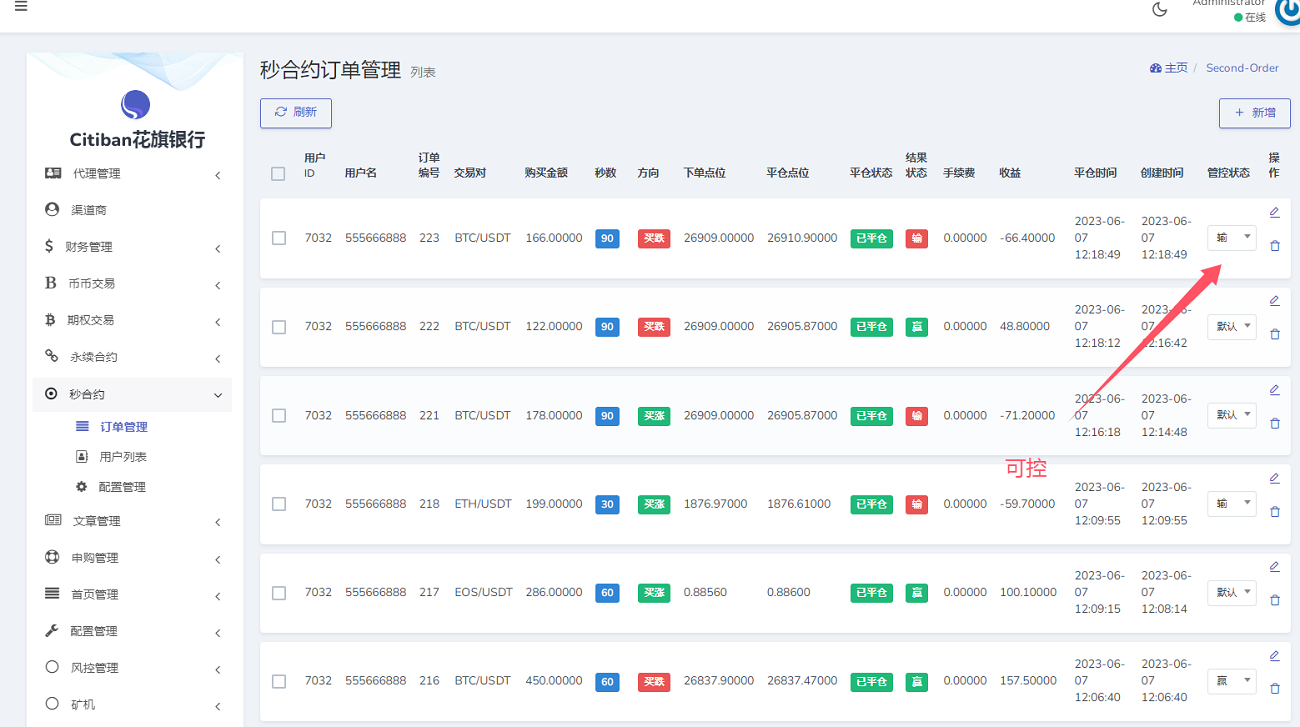This screenshot has width=1300, height=727.
Task: Click the hamburger menu icon at top left
Action: [x=21, y=7]
